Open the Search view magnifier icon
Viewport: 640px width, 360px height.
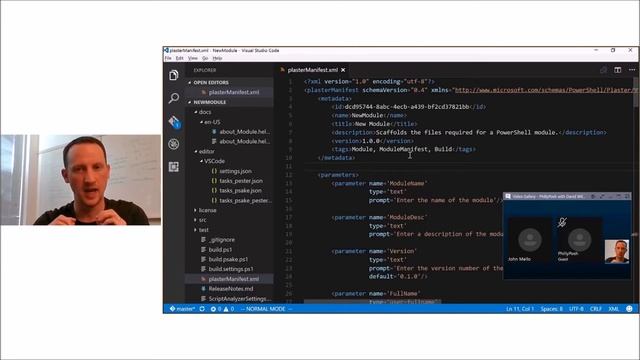[x=174, y=98]
